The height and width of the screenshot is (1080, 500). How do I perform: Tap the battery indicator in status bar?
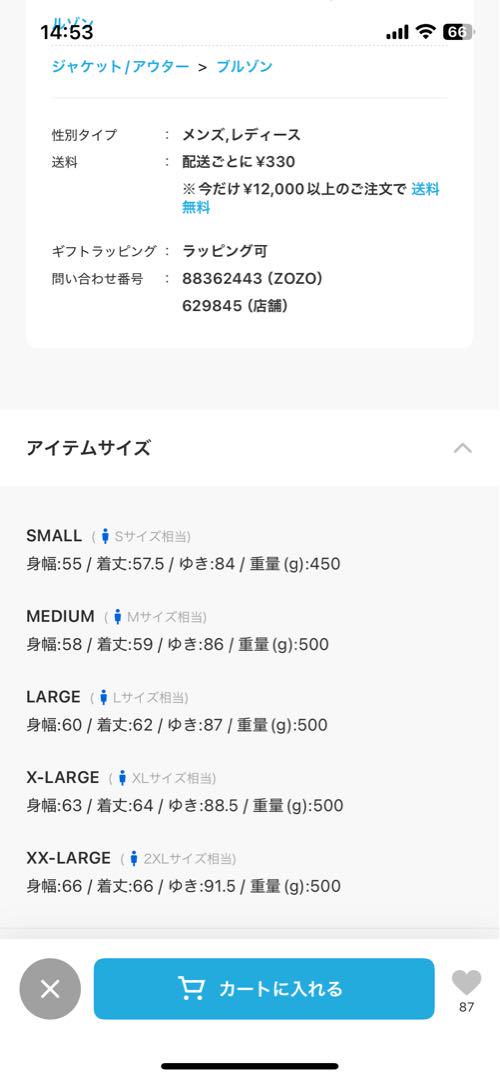click(x=457, y=32)
